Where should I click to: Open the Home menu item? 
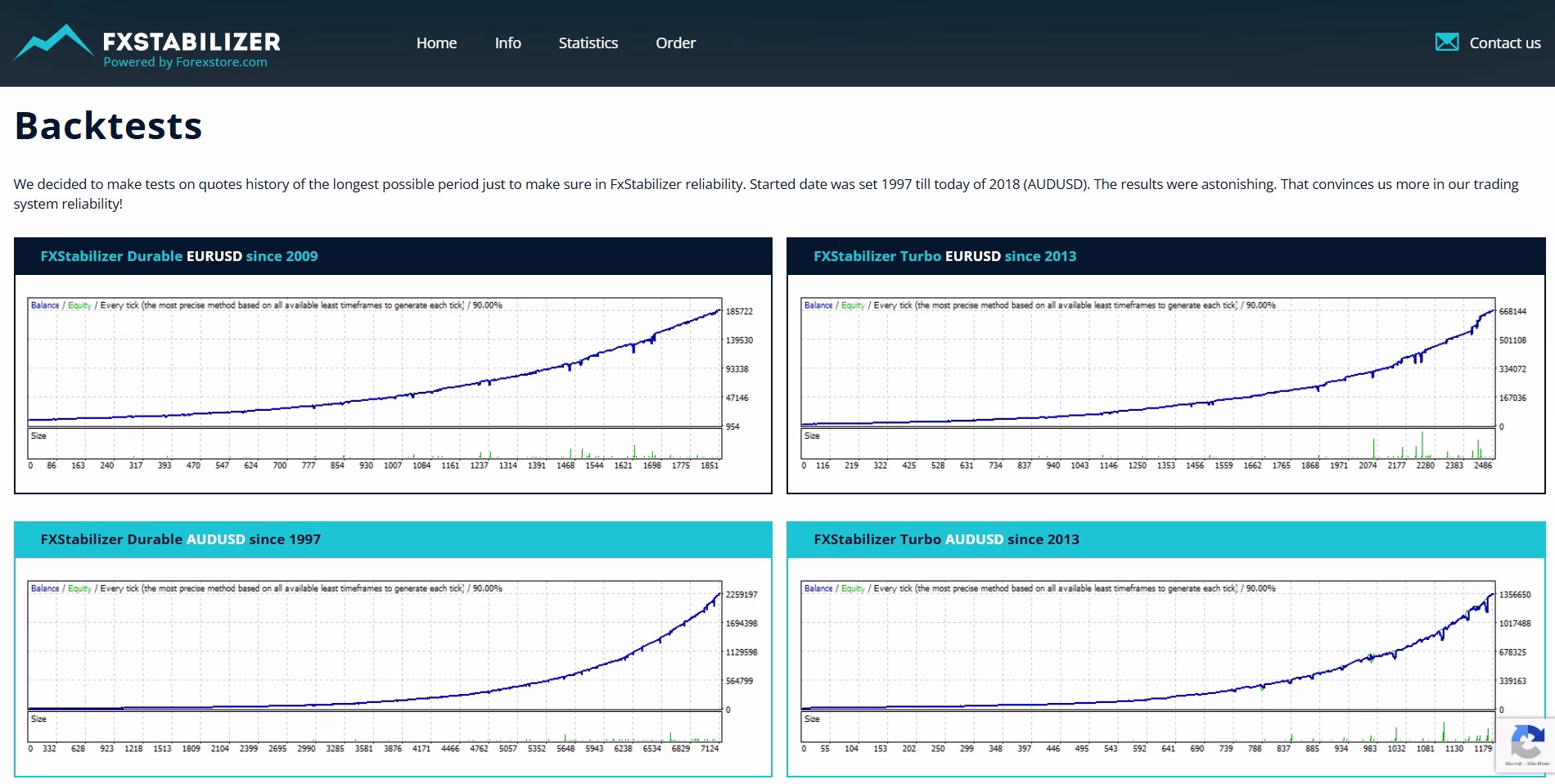(436, 43)
